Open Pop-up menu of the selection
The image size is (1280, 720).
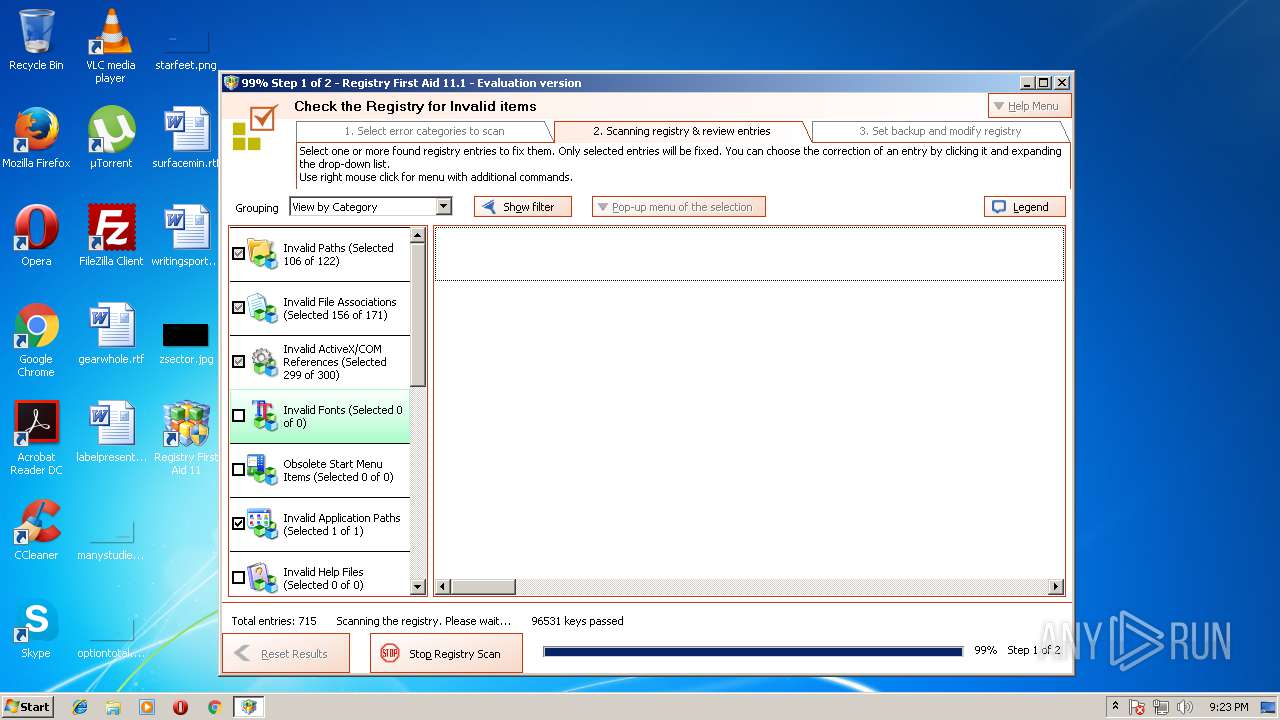(679, 207)
